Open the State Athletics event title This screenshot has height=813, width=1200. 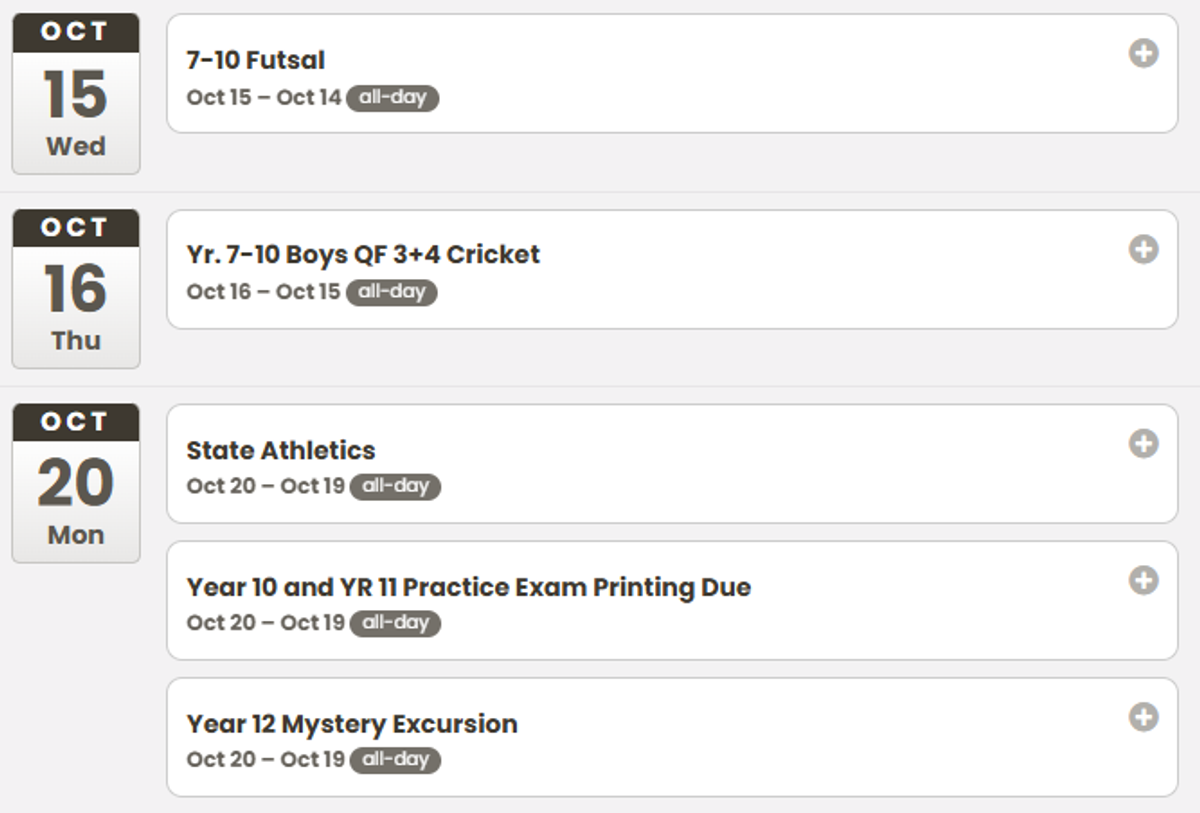pyautogui.click(x=281, y=450)
